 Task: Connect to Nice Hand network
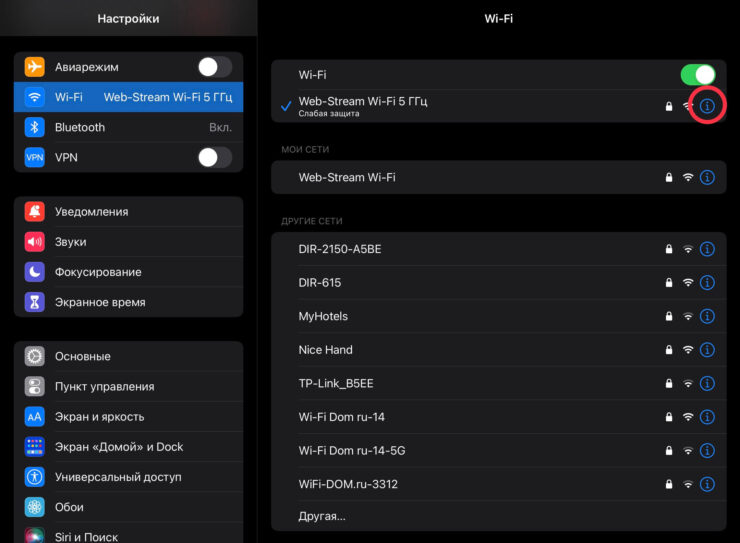click(498, 350)
